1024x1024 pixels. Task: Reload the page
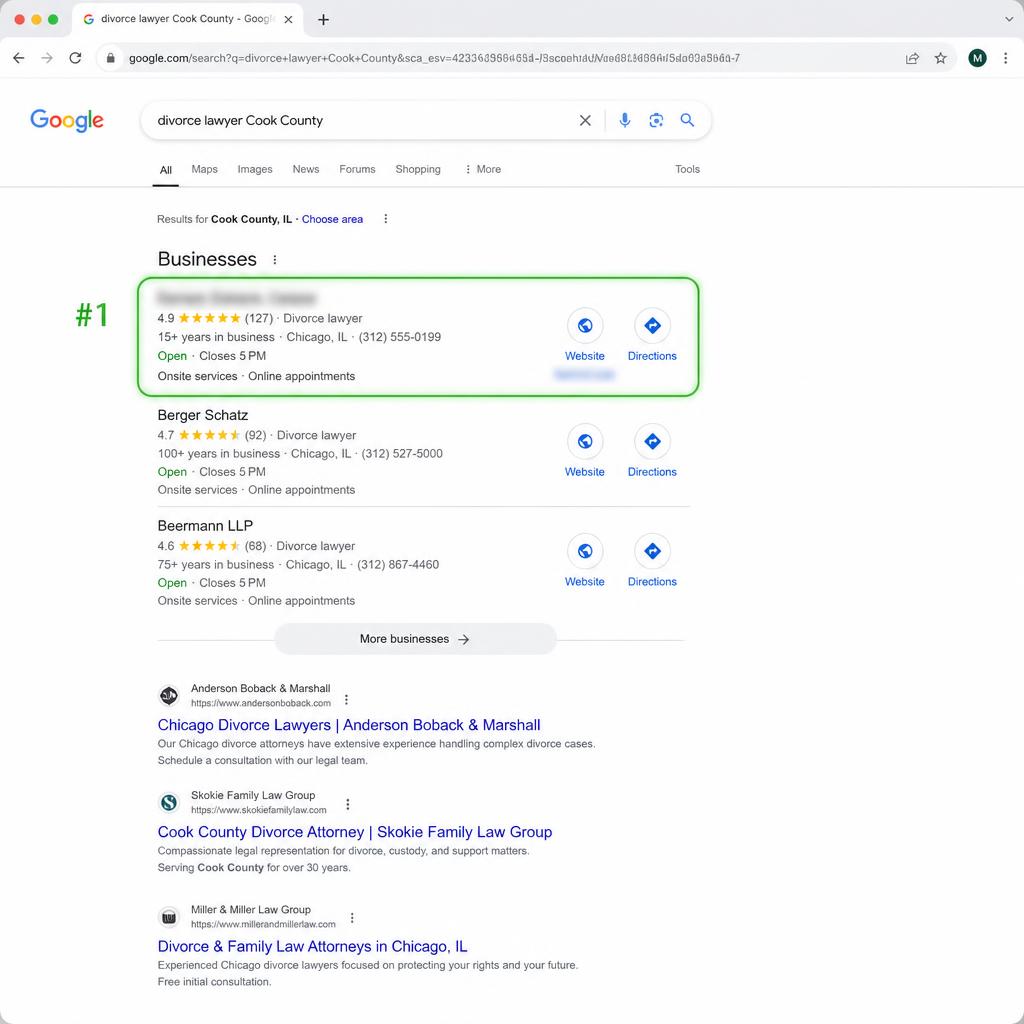tap(76, 58)
